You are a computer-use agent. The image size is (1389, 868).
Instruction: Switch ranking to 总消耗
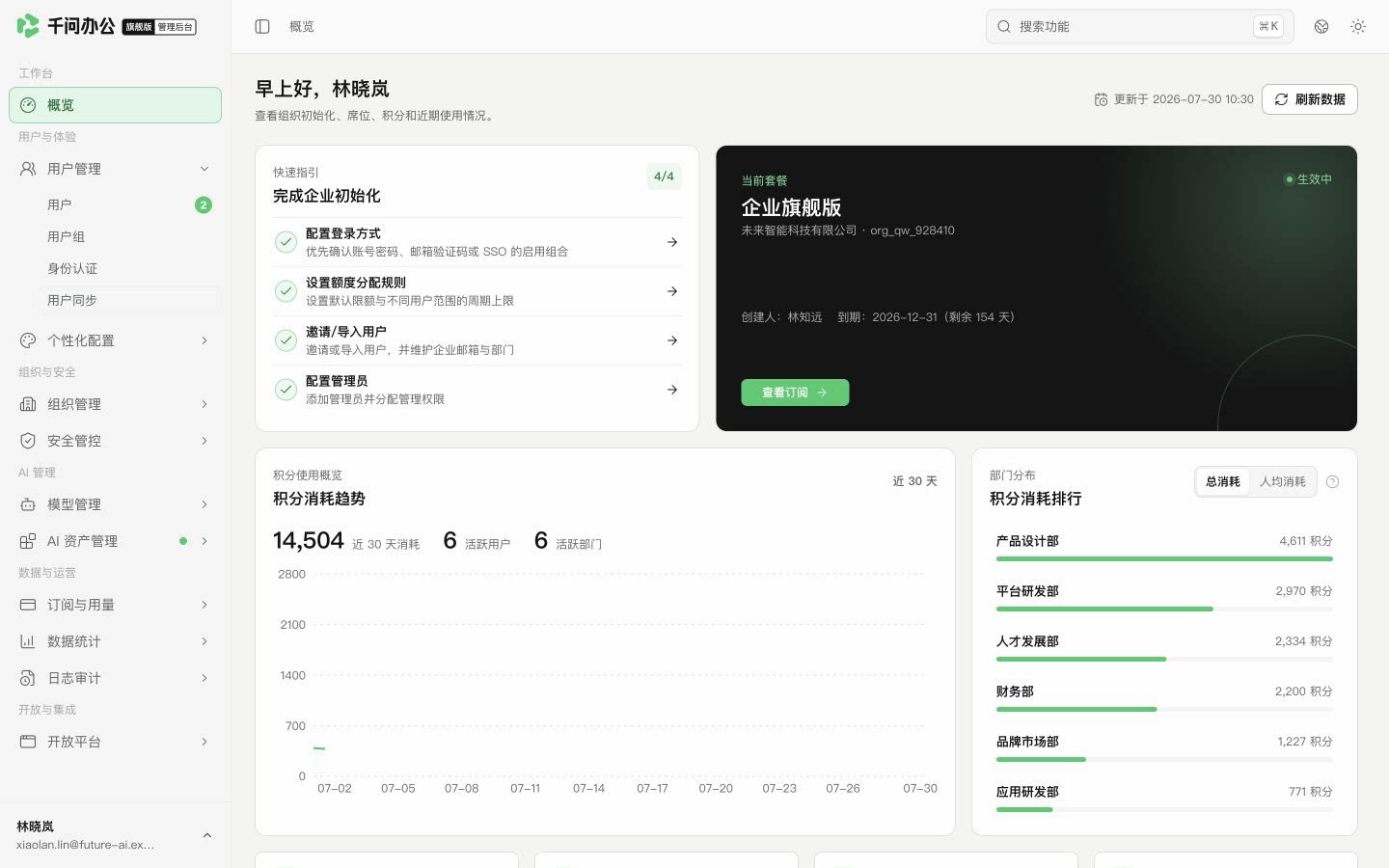point(1223,481)
